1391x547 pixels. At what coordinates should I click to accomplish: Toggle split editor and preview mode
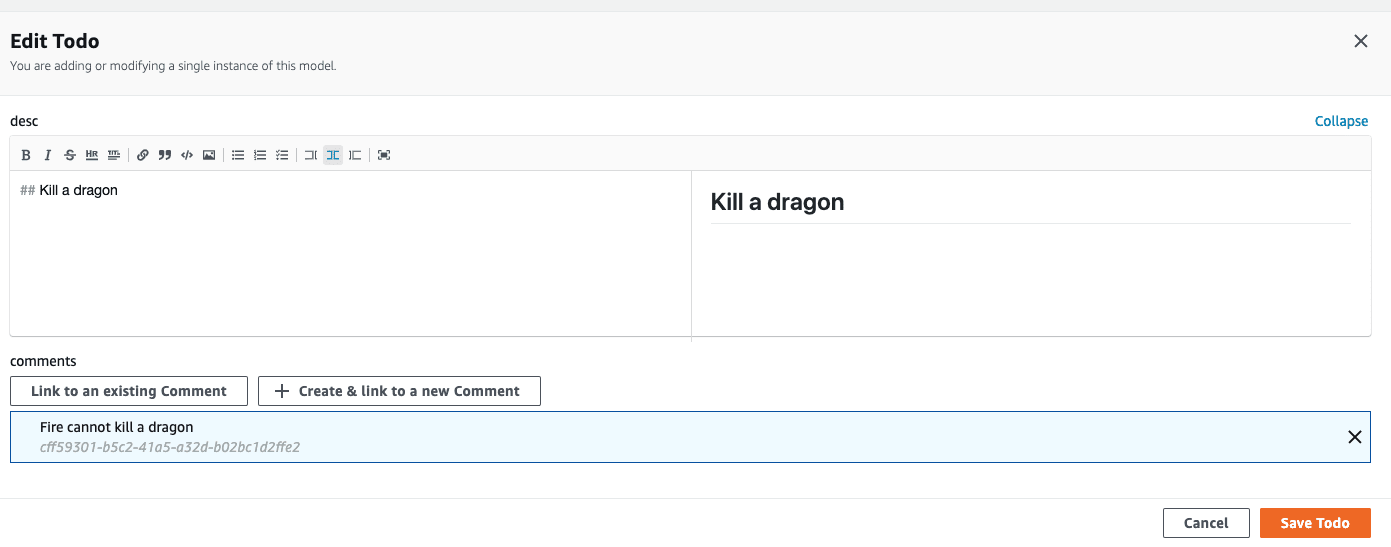click(333, 155)
